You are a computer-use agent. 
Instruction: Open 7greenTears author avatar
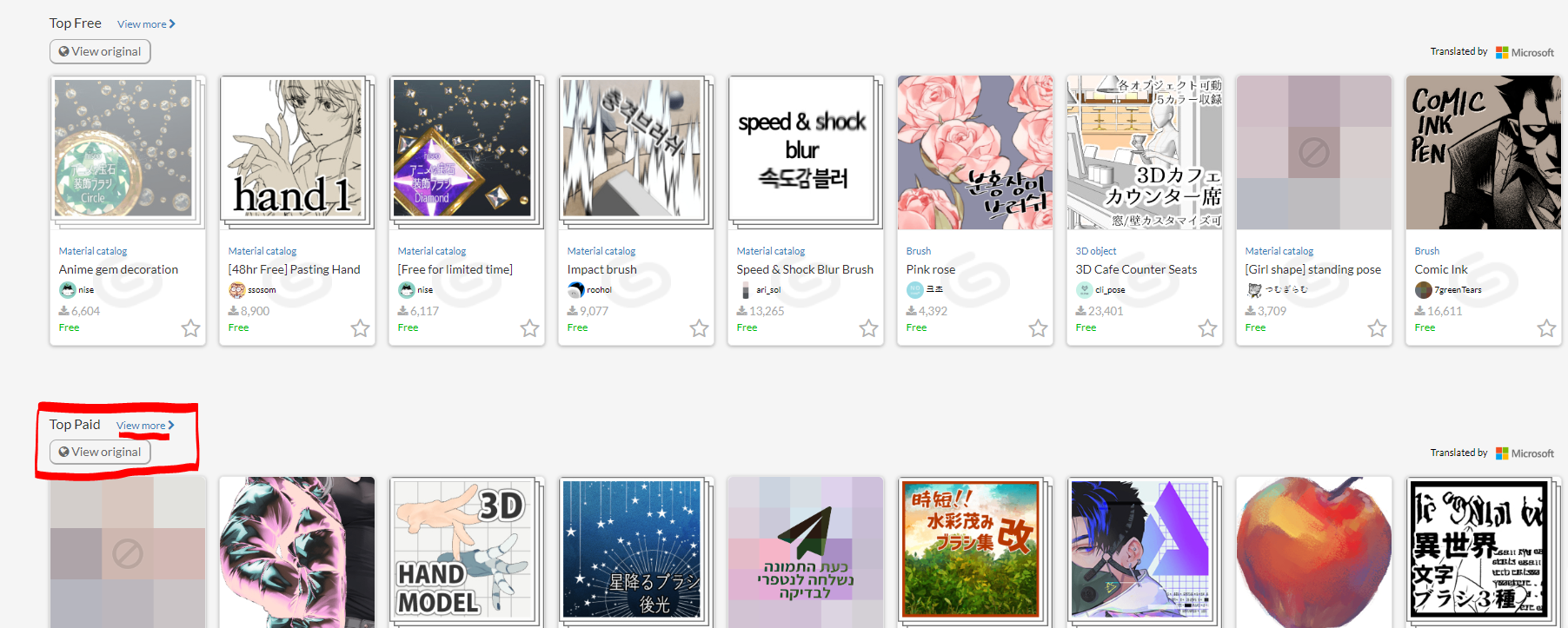(1423, 290)
